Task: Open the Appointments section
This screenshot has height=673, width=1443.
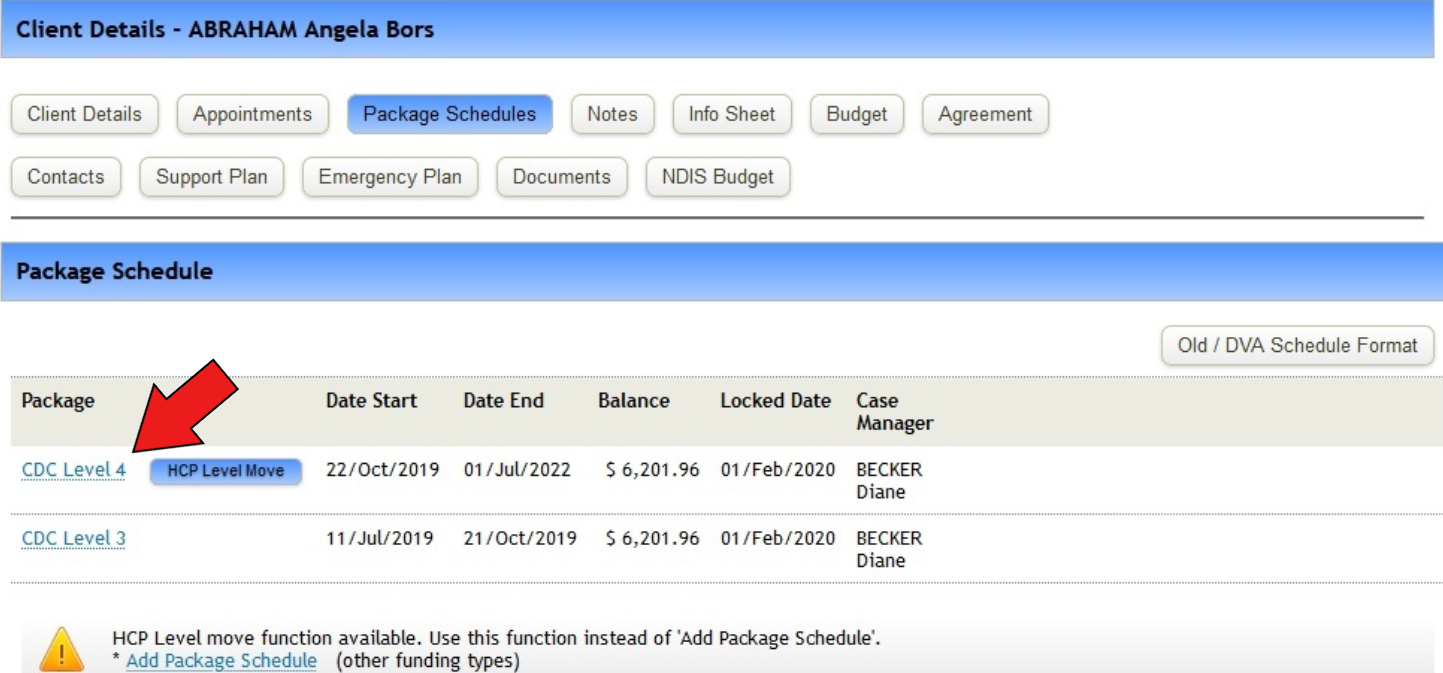Action: (x=252, y=114)
